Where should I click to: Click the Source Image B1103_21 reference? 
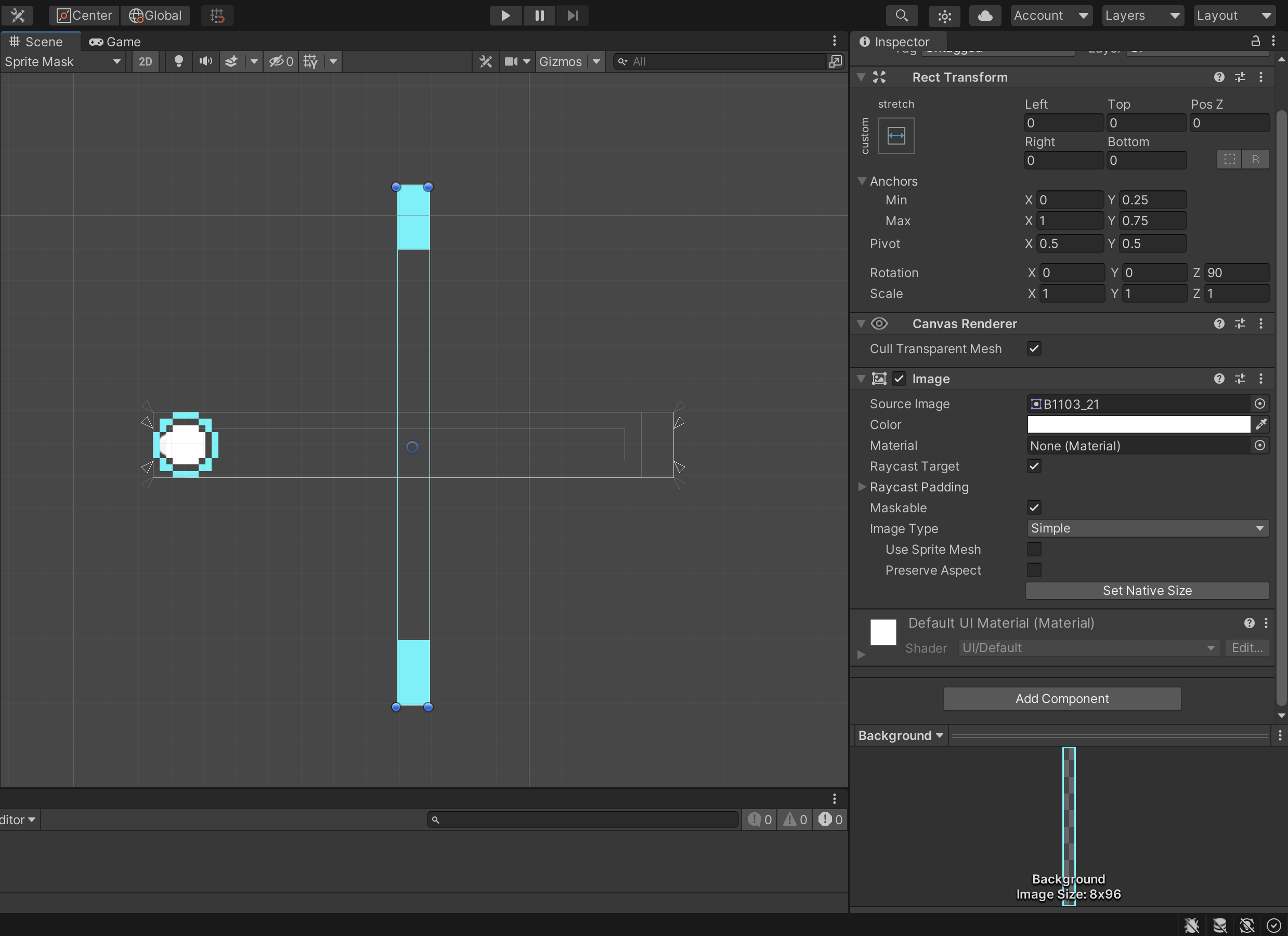point(1140,404)
